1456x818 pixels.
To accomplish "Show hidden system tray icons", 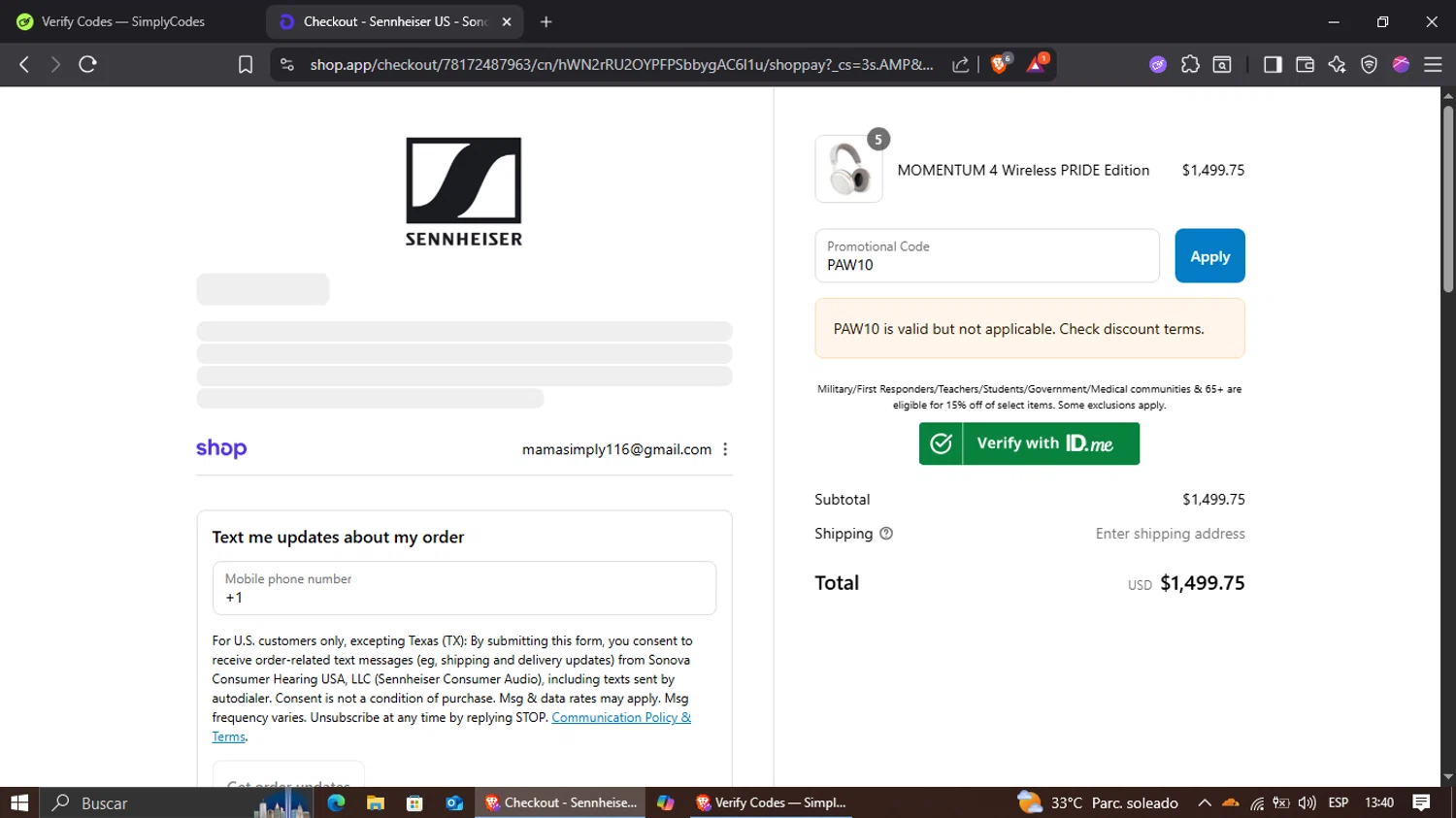I will (1205, 802).
